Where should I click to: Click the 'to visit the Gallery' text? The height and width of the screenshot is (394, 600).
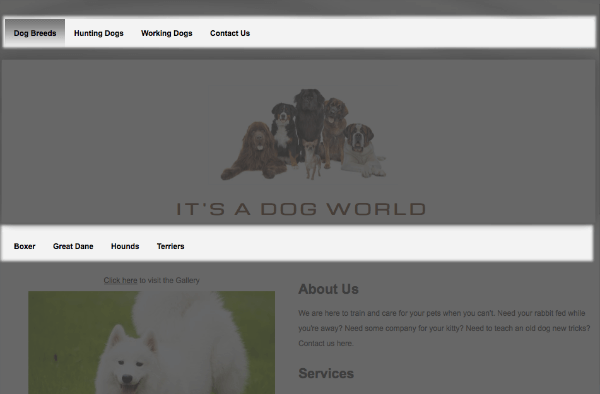[169, 280]
